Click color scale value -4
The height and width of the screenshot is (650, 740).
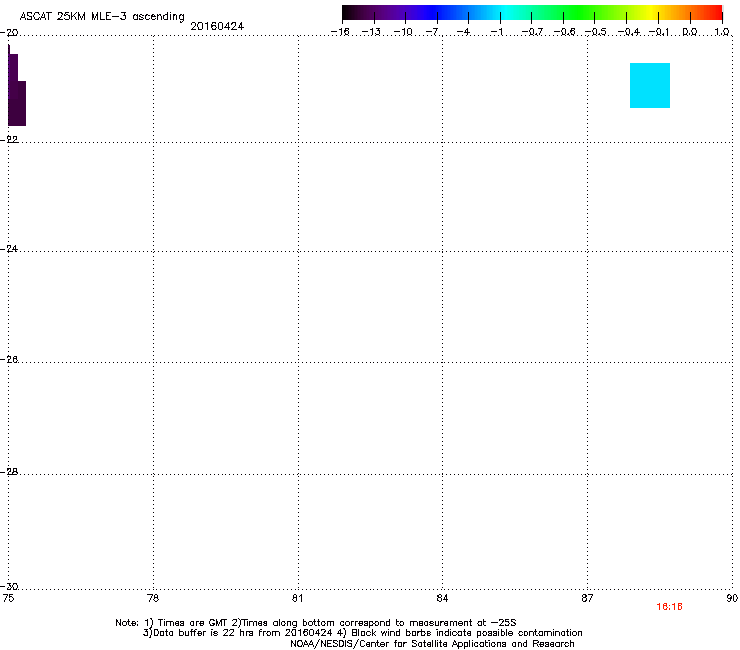point(464,32)
